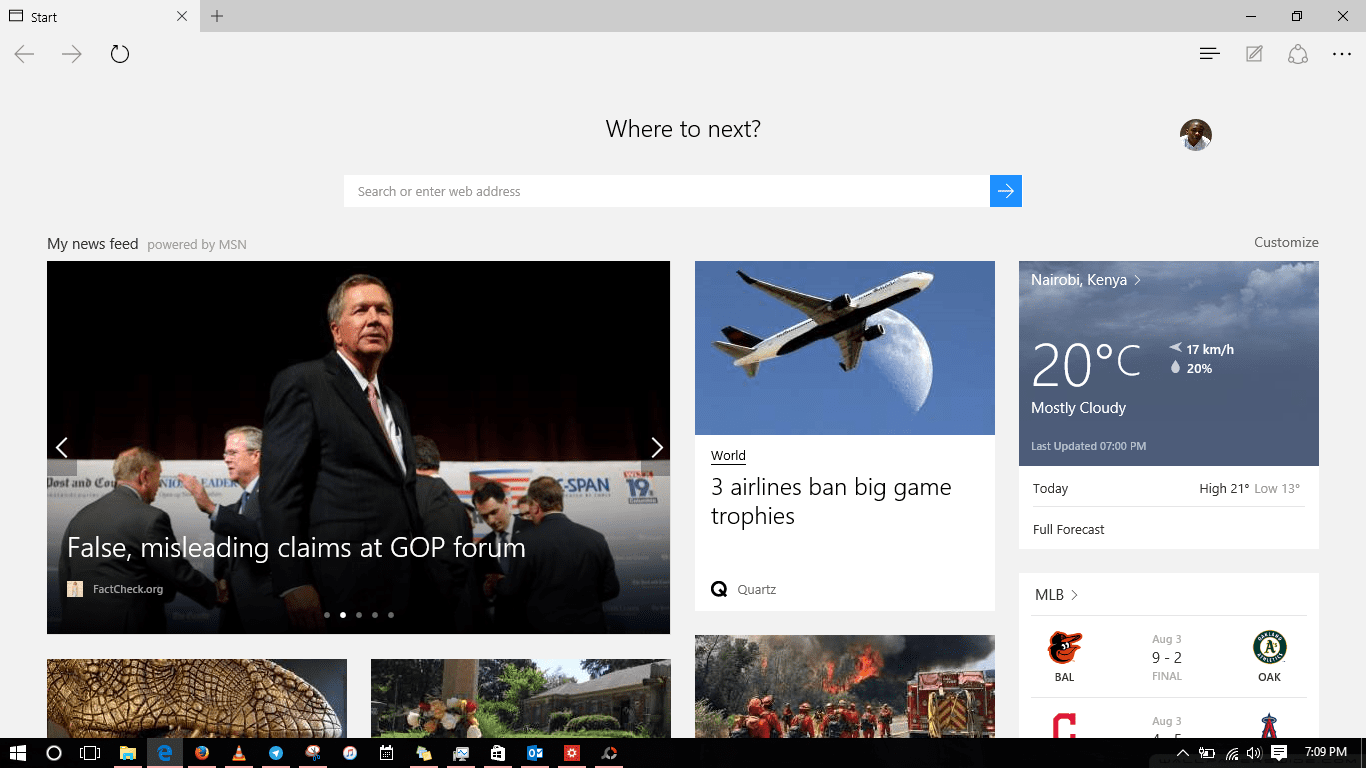Screen dimensions: 1366x768
Task: Show hidden system tray icons
Action: [x=1183, y=753]
